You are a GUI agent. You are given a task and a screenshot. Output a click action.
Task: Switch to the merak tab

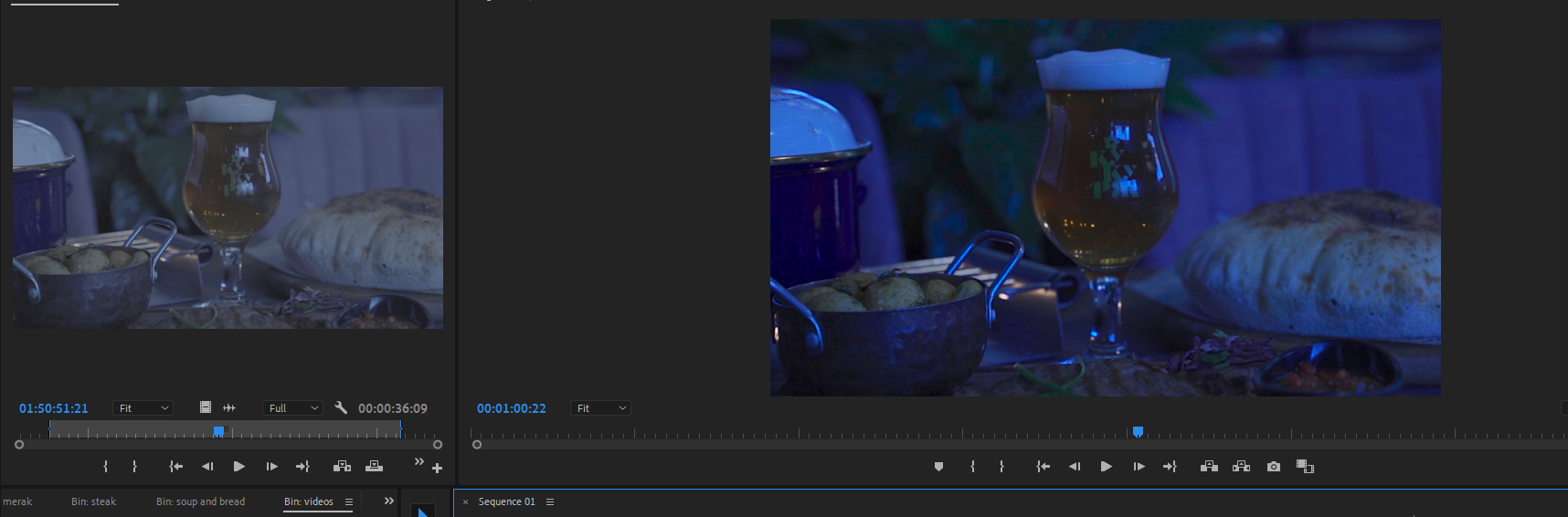(x=16, y=501)
